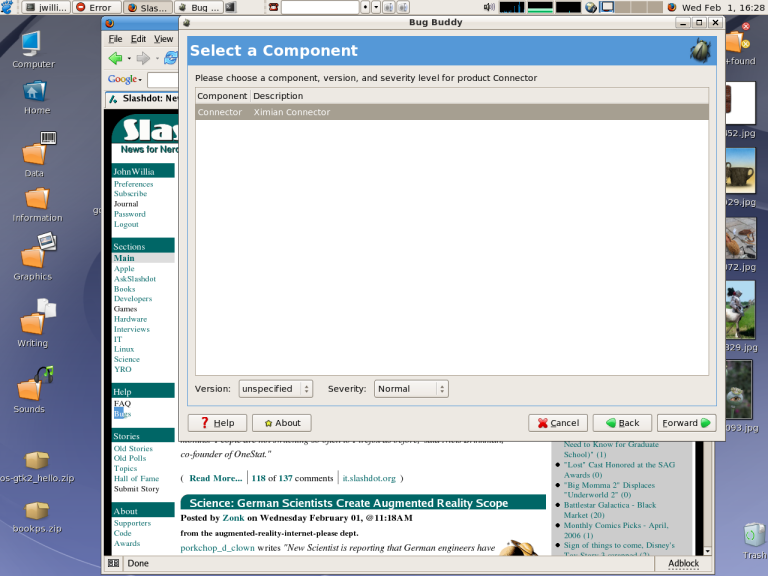Open the File menu in Firefox
768x576 pixels.
[116, 39]
